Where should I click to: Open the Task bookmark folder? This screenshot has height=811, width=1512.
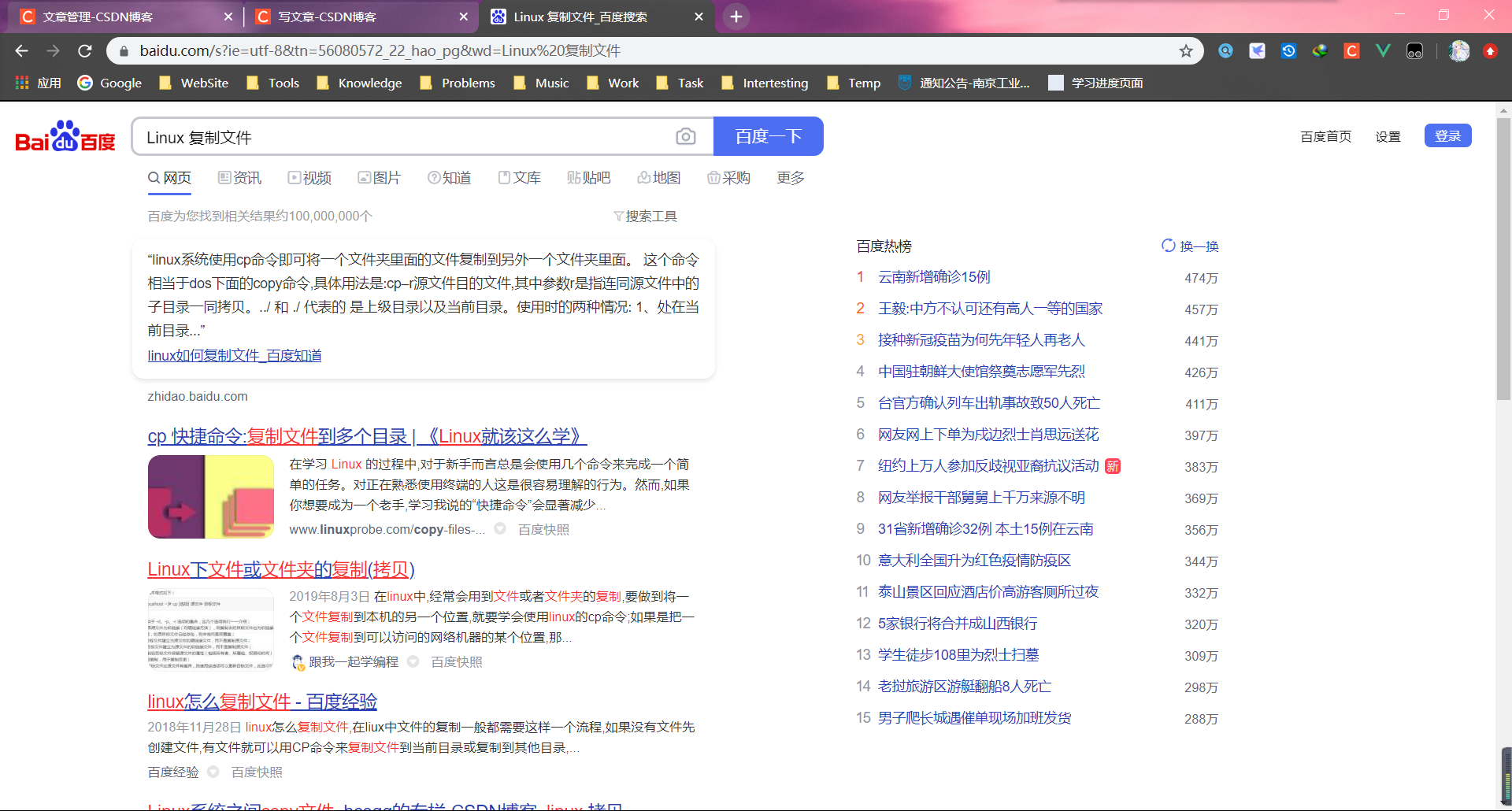coord(680,83)
